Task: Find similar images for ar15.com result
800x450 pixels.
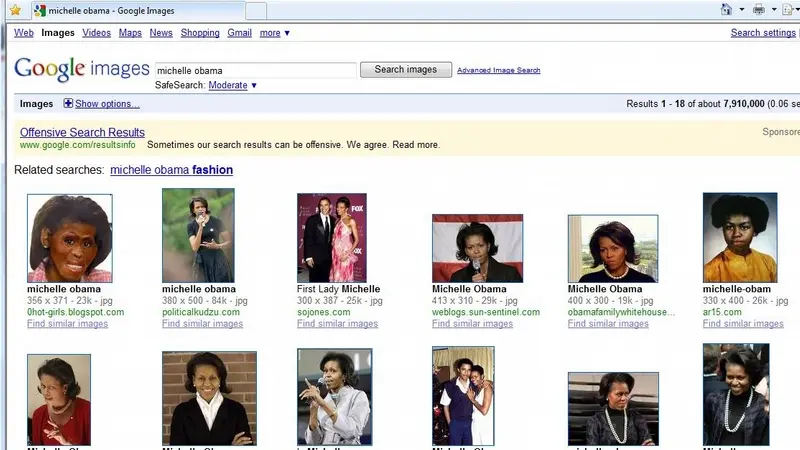Action: click(x=743, y=323)
